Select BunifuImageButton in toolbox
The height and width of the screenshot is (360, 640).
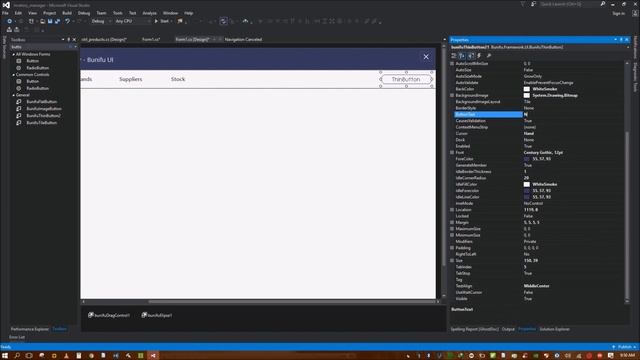44,109
